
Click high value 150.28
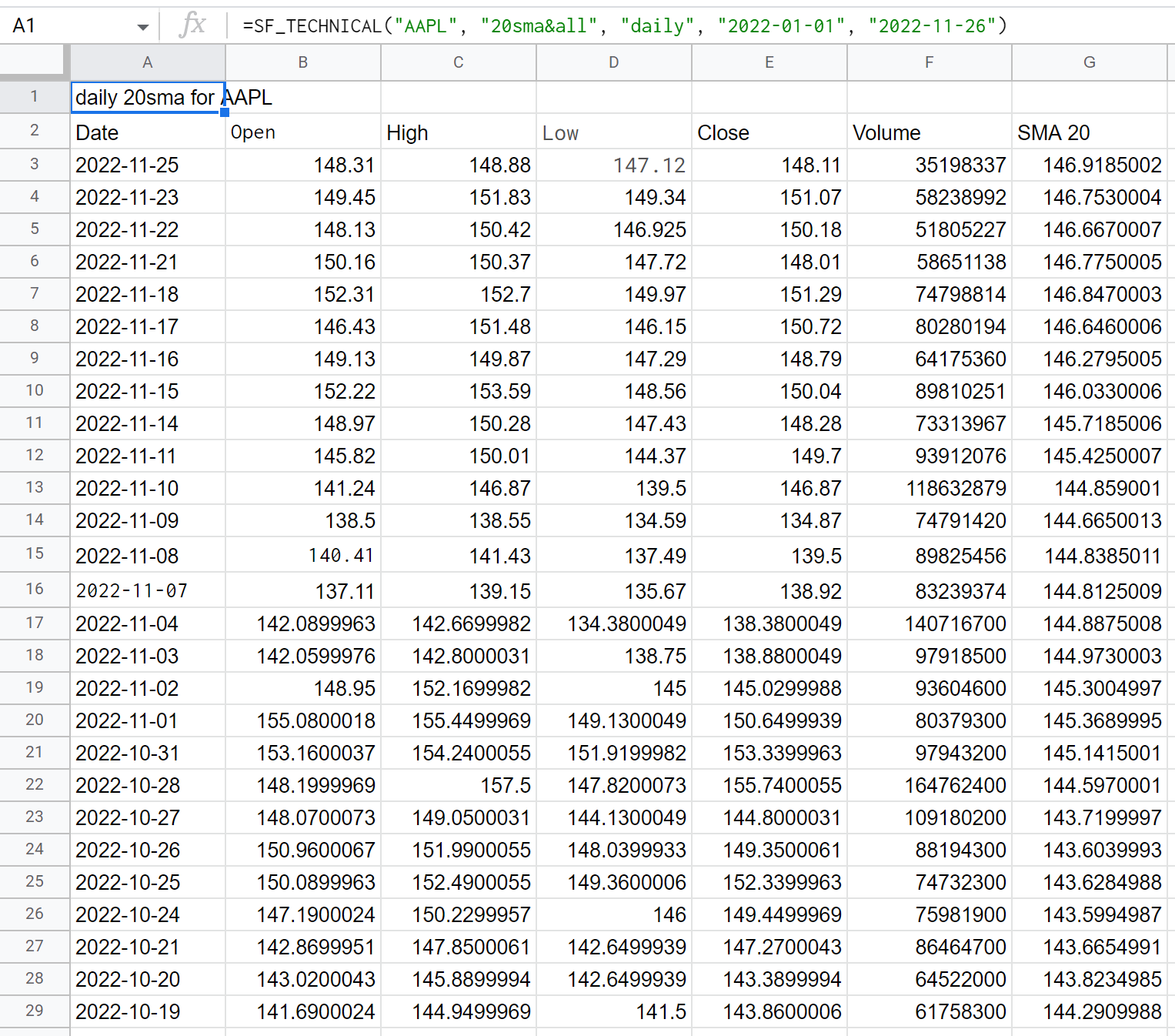point(459,423)
